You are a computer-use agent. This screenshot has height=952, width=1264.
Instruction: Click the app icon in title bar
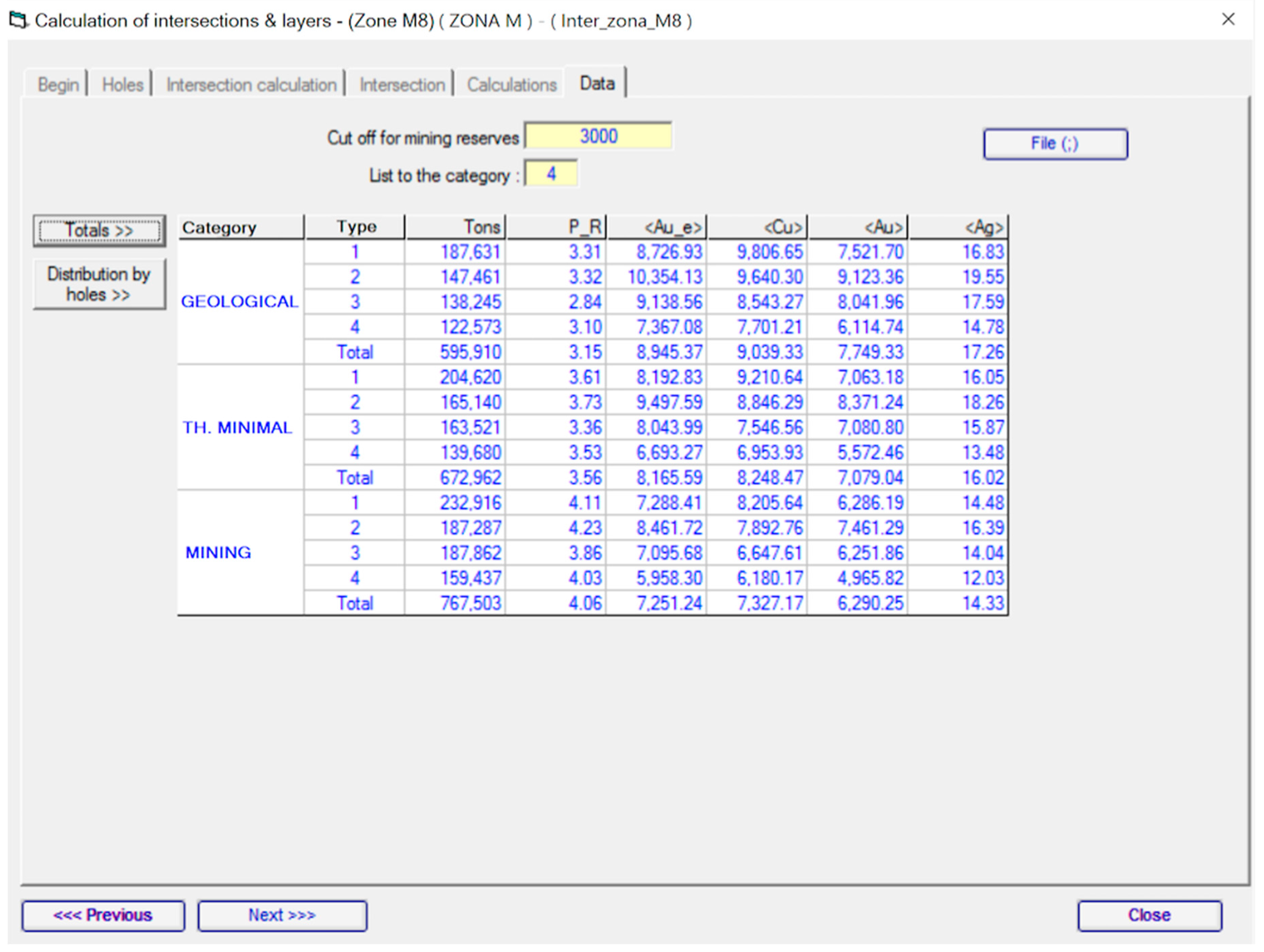coord(18,21)
